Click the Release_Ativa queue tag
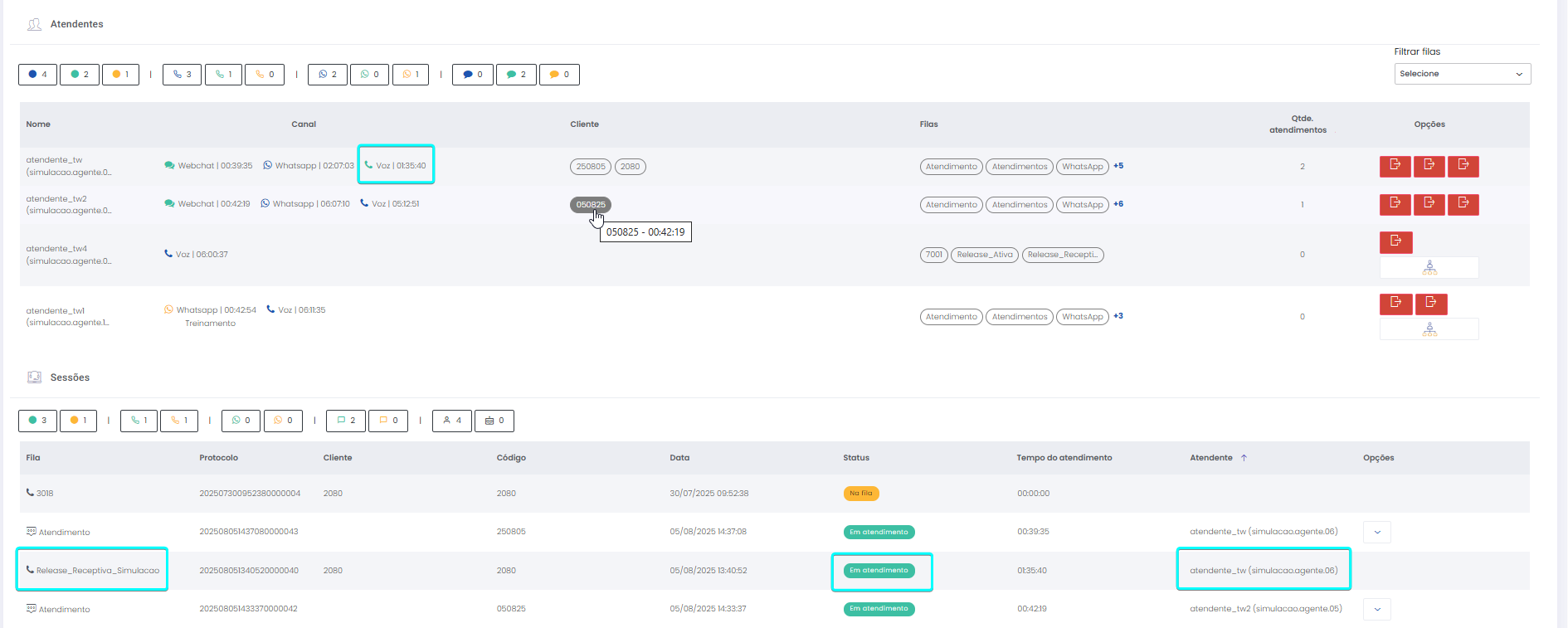The image size is (1568, 628). coord(985,255)
